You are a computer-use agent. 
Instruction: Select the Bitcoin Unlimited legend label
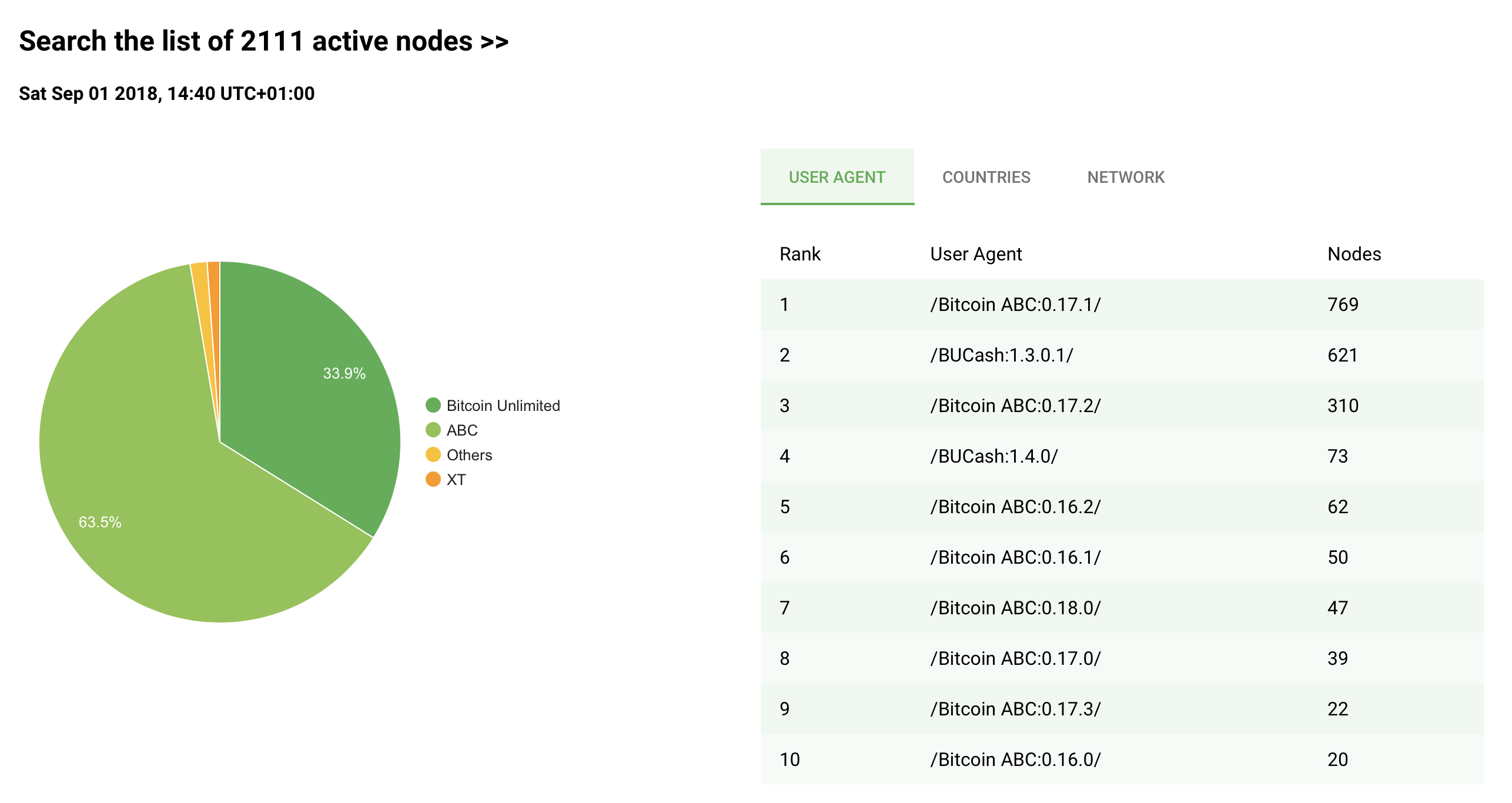click(x=503, y=406)
